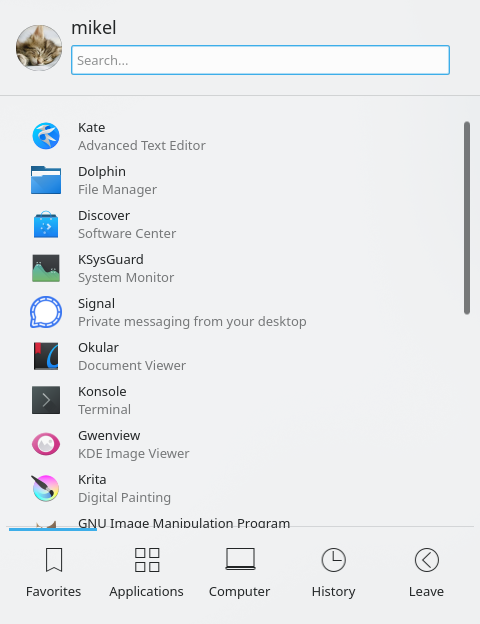Select the Dolphin entry name
Image resolution: width=480 pixels, height=624 pixels.
pos(102,172)
